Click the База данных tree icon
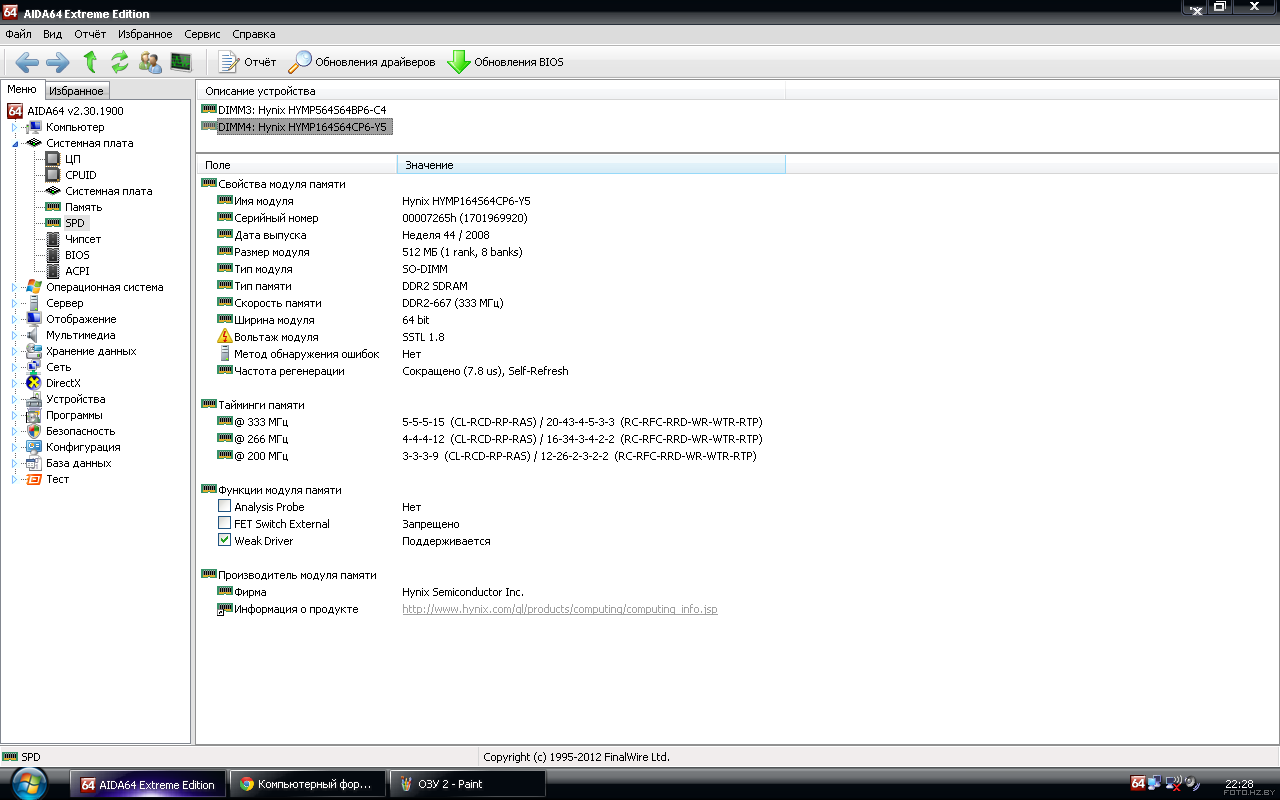The height and width of the screenshot is (800, 1280). 34,463
